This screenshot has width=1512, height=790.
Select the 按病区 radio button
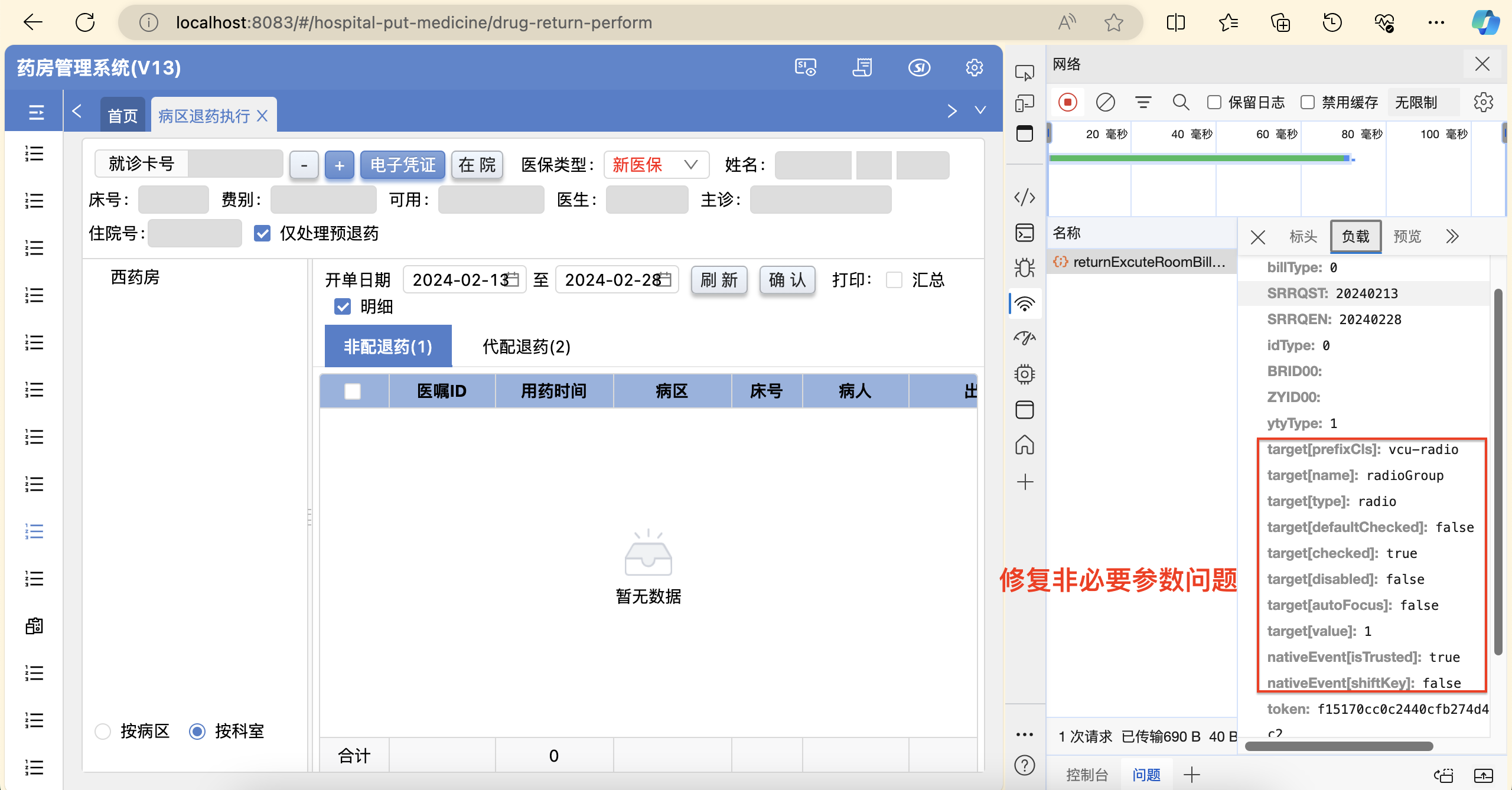(x=103, y=732)
